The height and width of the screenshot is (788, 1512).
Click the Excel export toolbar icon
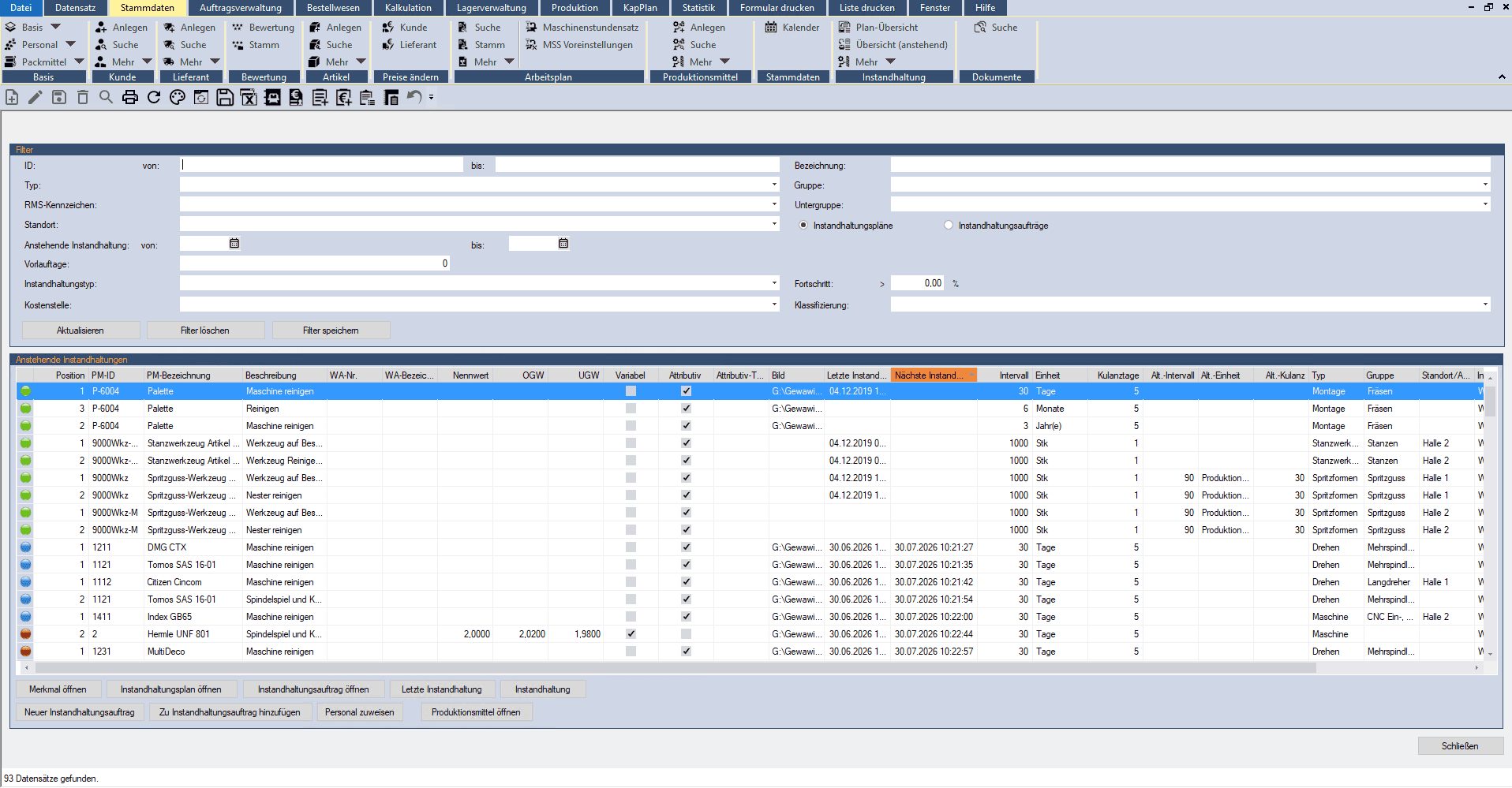point(249,97)
